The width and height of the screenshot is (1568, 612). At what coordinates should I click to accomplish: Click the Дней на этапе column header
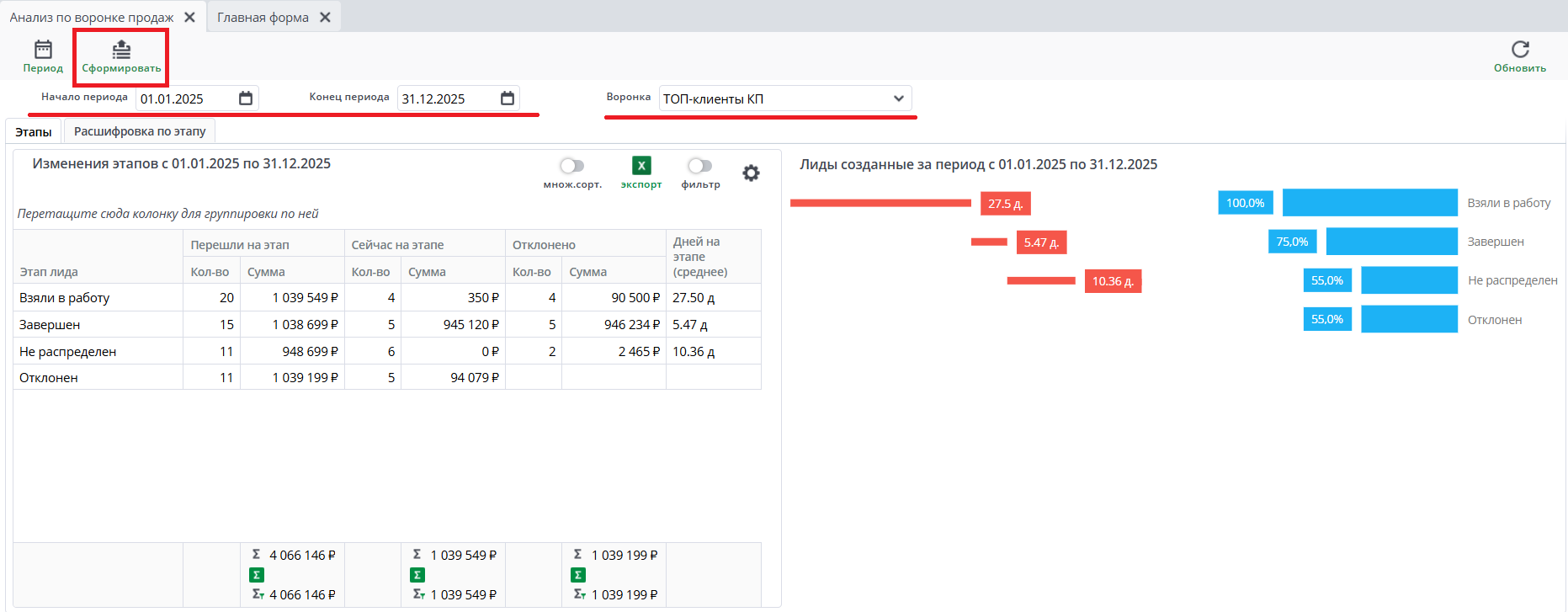pyautogui.click(x=700, y=257)
